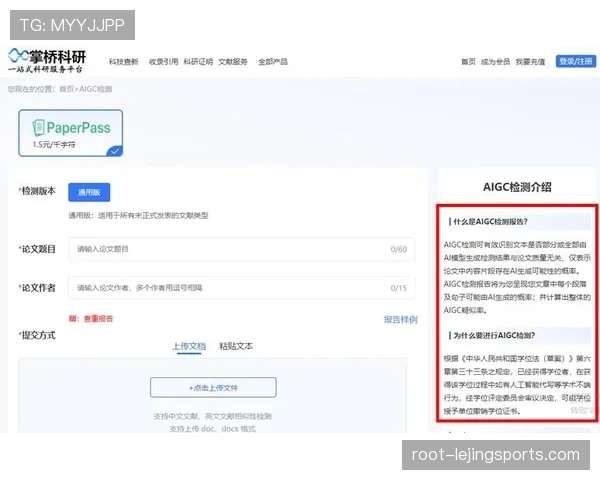Click 首页 in the breadcrumb
The width and height of the screenshot is (600, 480).
[x=67, y=89]
